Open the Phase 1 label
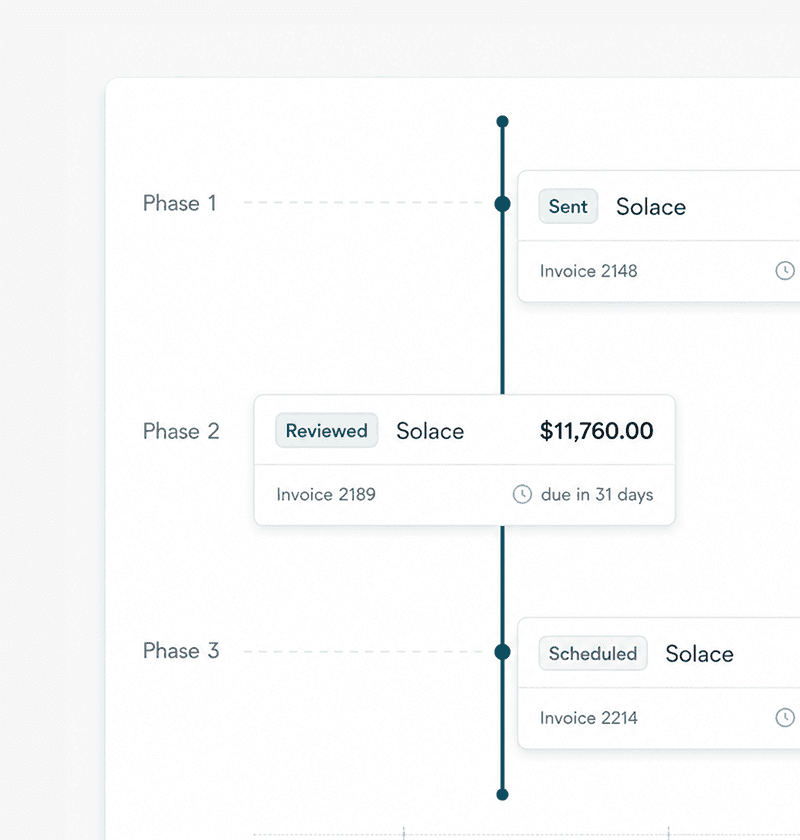The image size is (800, 840). click(180, 203)
